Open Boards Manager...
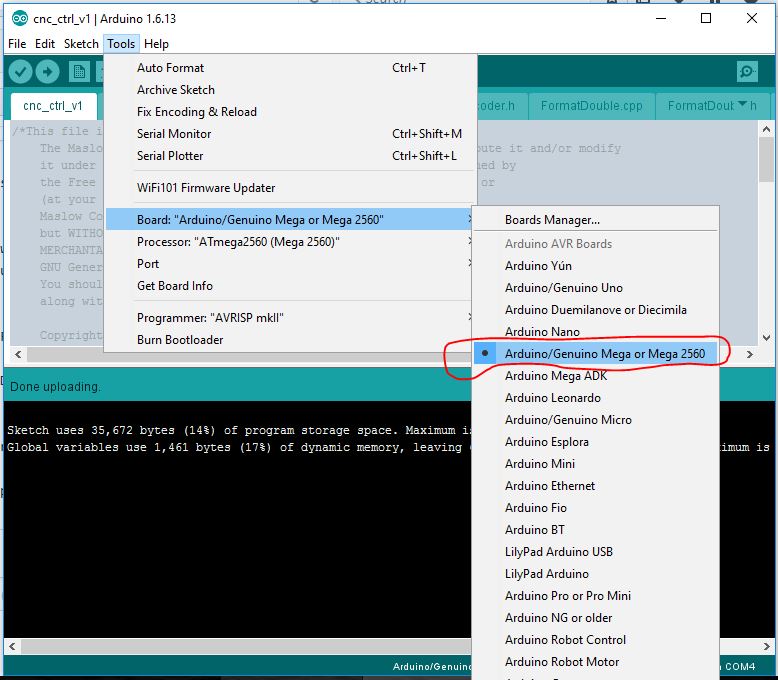This screenshot has height=680, width=778. (x=595, y=220)
